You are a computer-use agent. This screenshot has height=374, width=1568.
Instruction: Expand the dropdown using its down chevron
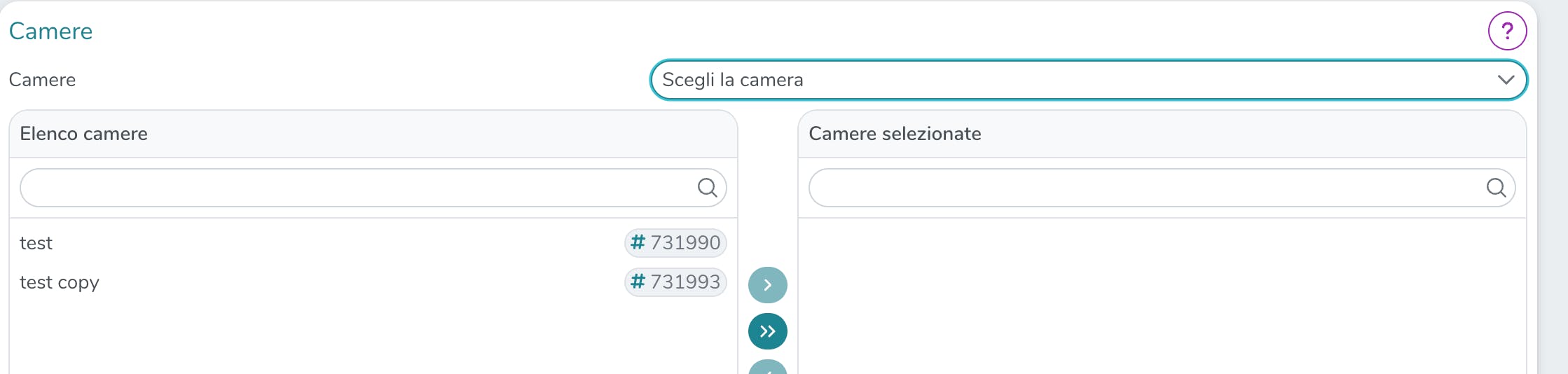1506,80
